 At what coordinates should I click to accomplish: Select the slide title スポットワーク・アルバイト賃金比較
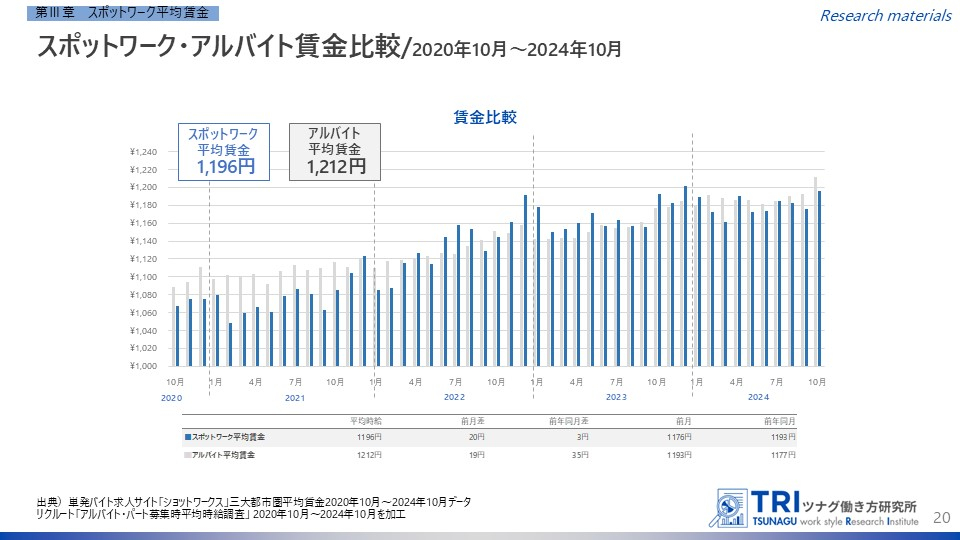[x=220, y=47]
